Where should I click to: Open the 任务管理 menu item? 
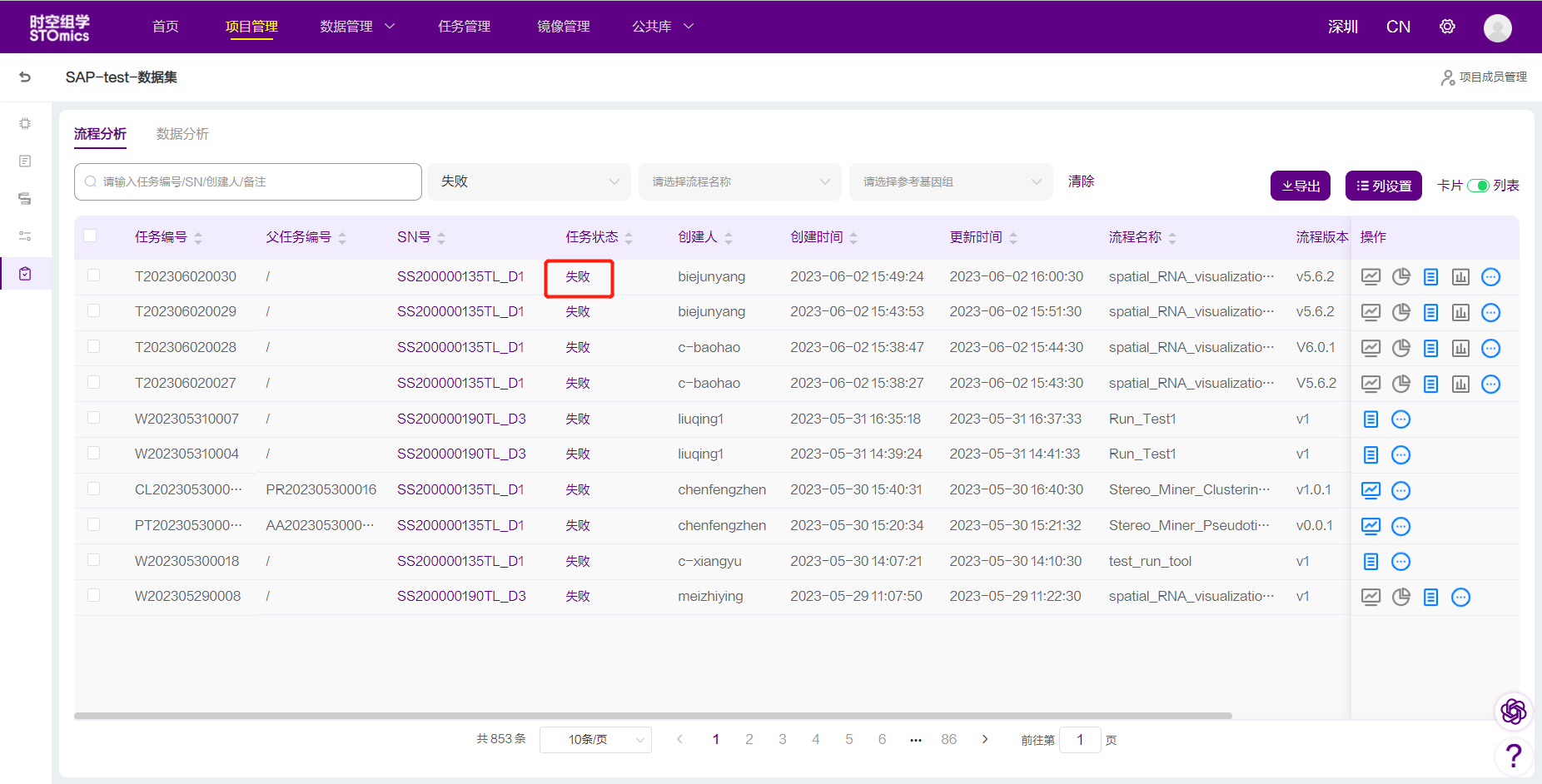click(x=464, y=27)
